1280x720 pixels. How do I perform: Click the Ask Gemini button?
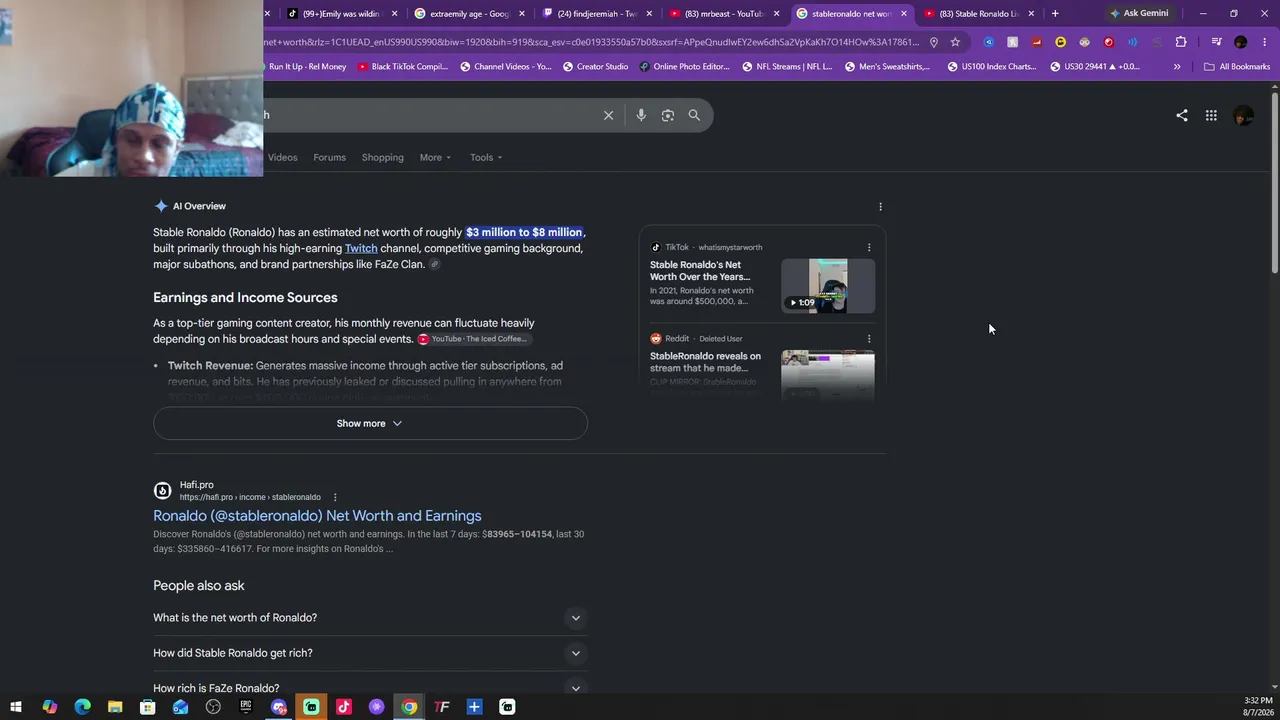pyautogui.click(x=1139, y=13)
